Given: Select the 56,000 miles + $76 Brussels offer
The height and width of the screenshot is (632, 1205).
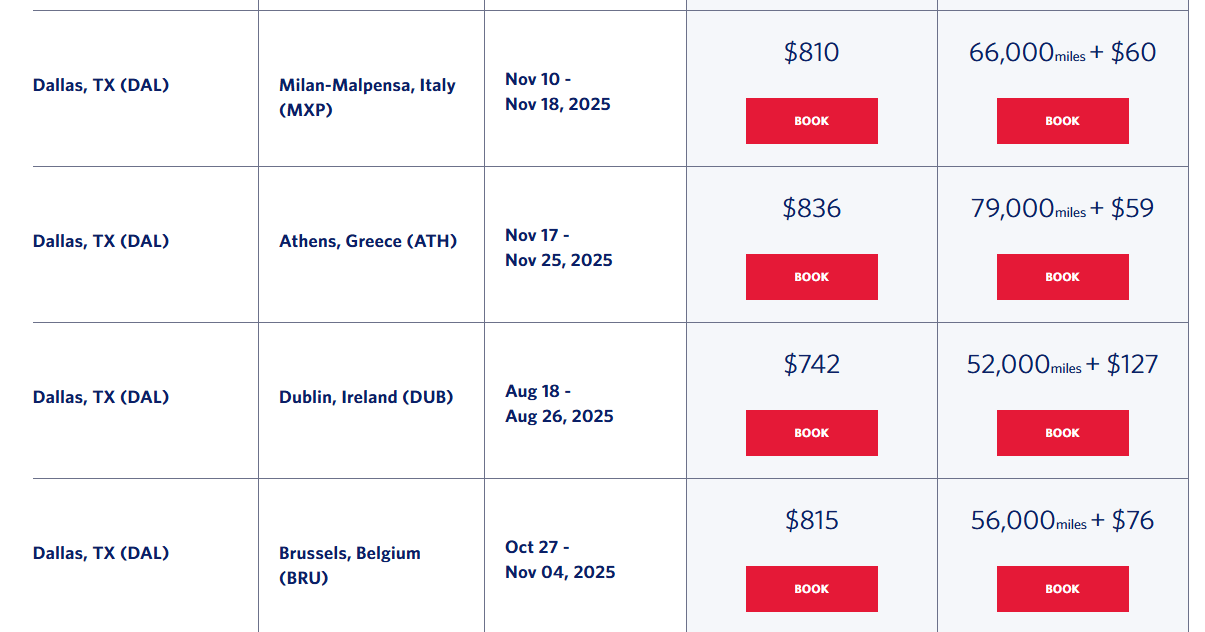Looking at the screenshot, I should coord(1062,519).
